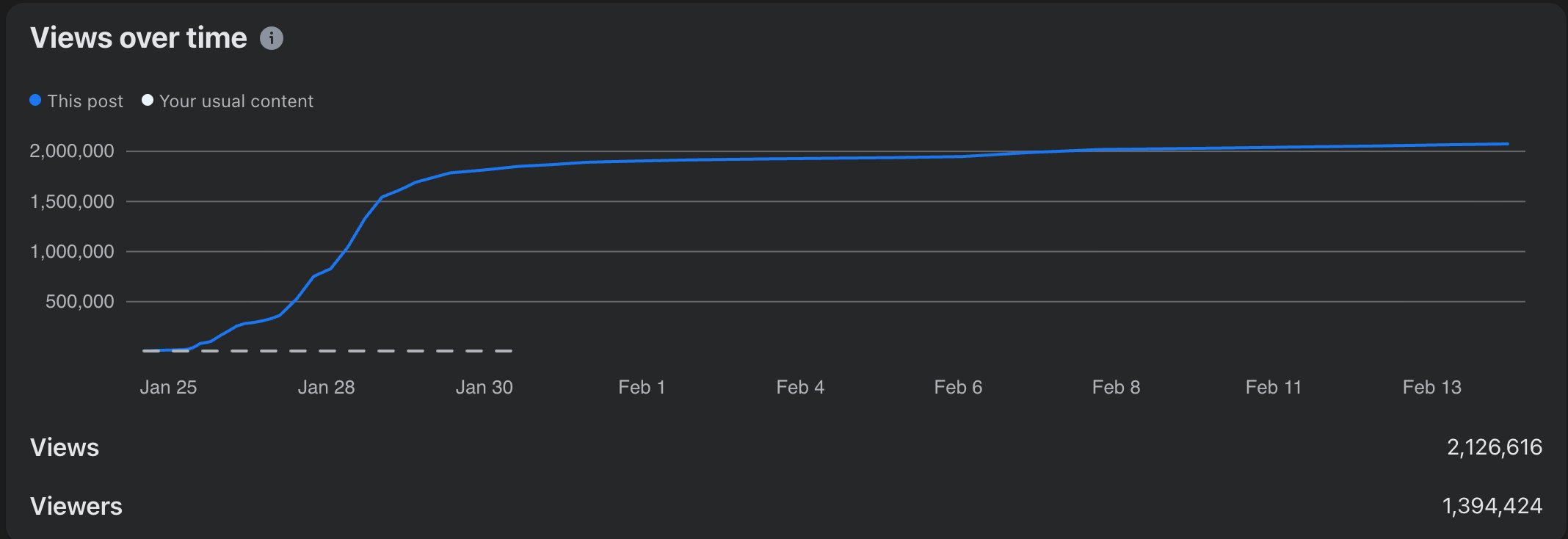Click the Feb 13 date label
The width and height of the screenshot is (1568, 539).
click(x=1431, y=387)
